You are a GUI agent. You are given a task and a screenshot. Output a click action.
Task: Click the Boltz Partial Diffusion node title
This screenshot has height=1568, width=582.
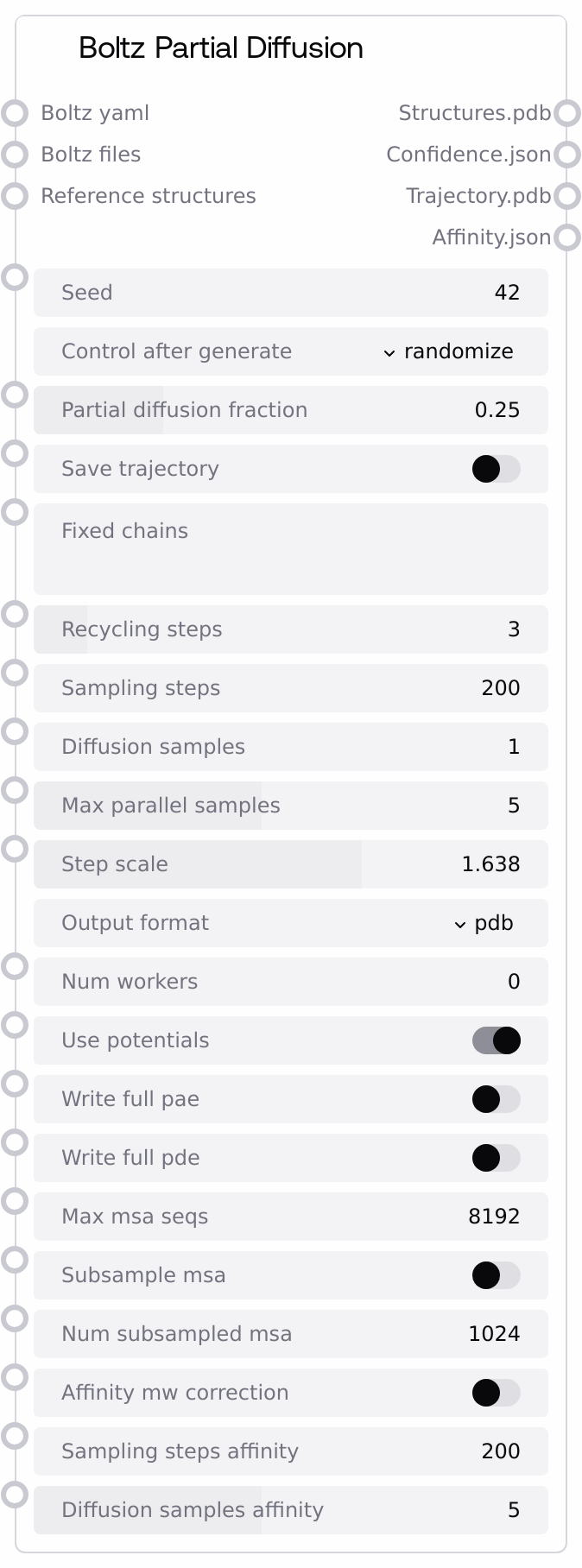point(220,47)
